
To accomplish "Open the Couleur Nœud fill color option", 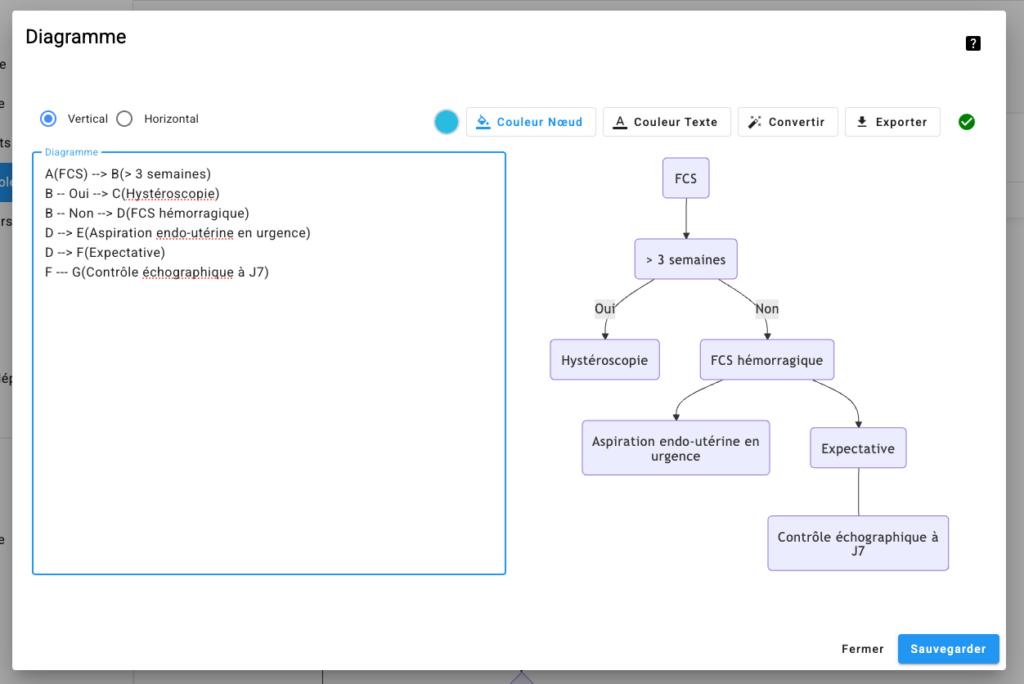I will click(531, 122).
